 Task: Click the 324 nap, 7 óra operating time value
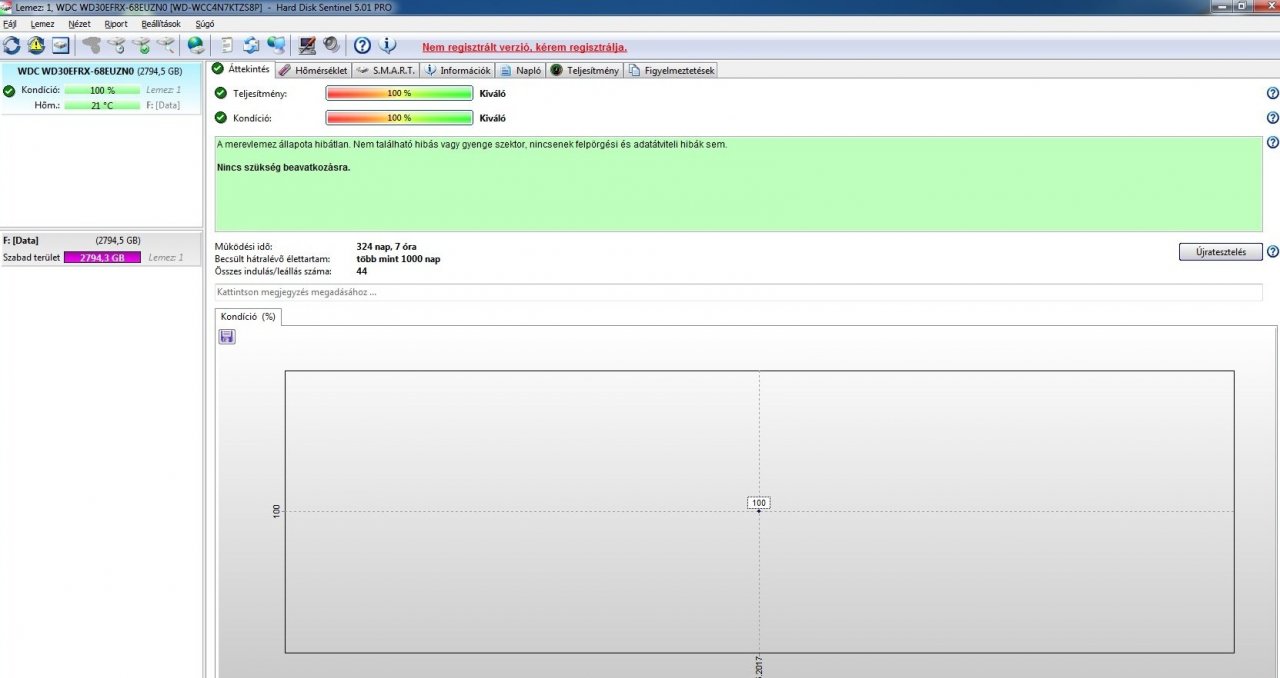pyautogui.click(x=386, y=246)
